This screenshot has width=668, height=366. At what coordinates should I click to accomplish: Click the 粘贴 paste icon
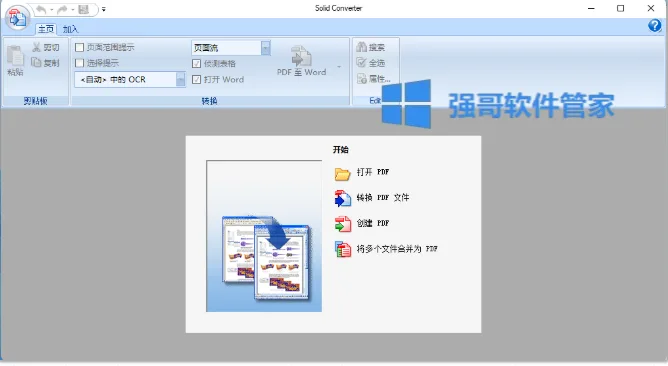pyautogui.click(x=15, y=56)
